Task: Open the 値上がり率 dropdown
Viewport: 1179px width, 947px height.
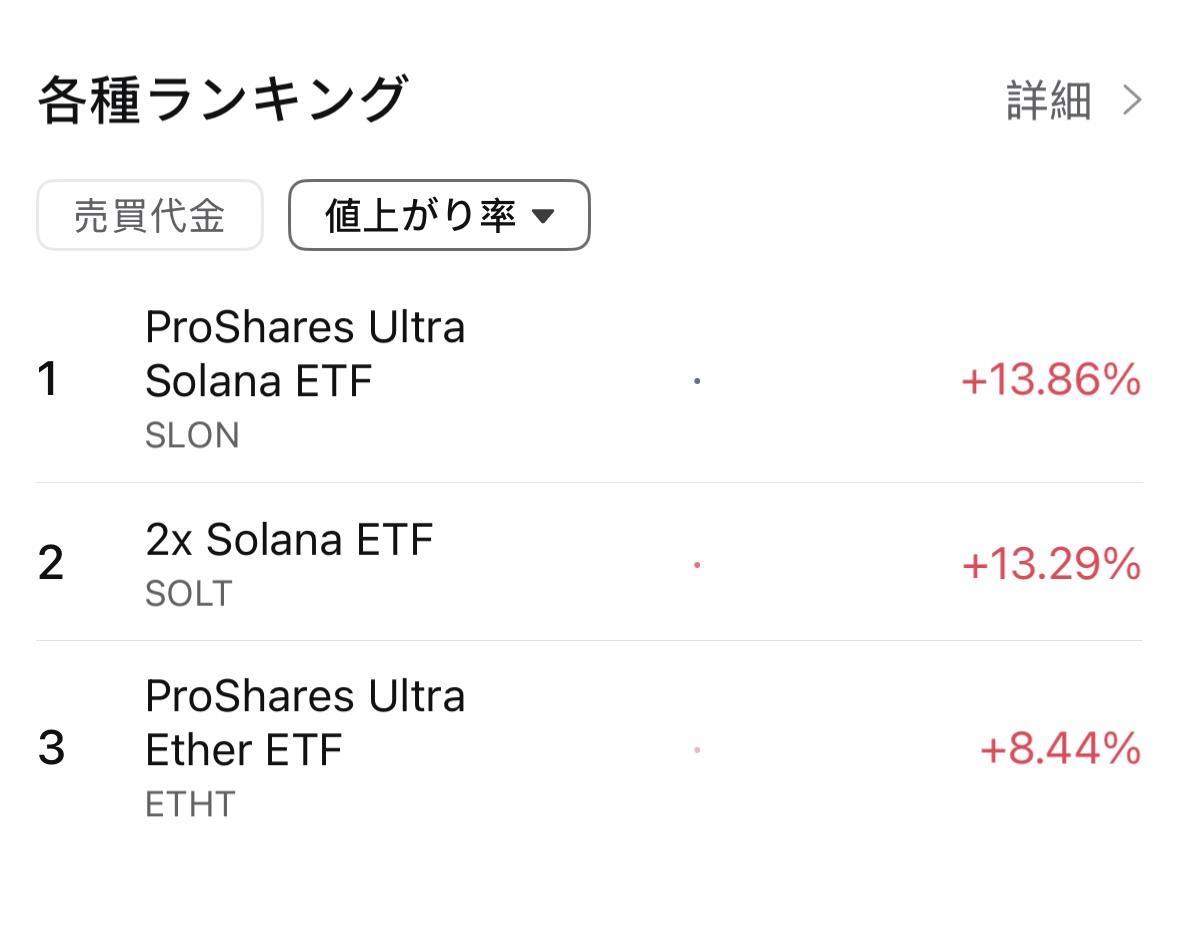Action: 439,215
